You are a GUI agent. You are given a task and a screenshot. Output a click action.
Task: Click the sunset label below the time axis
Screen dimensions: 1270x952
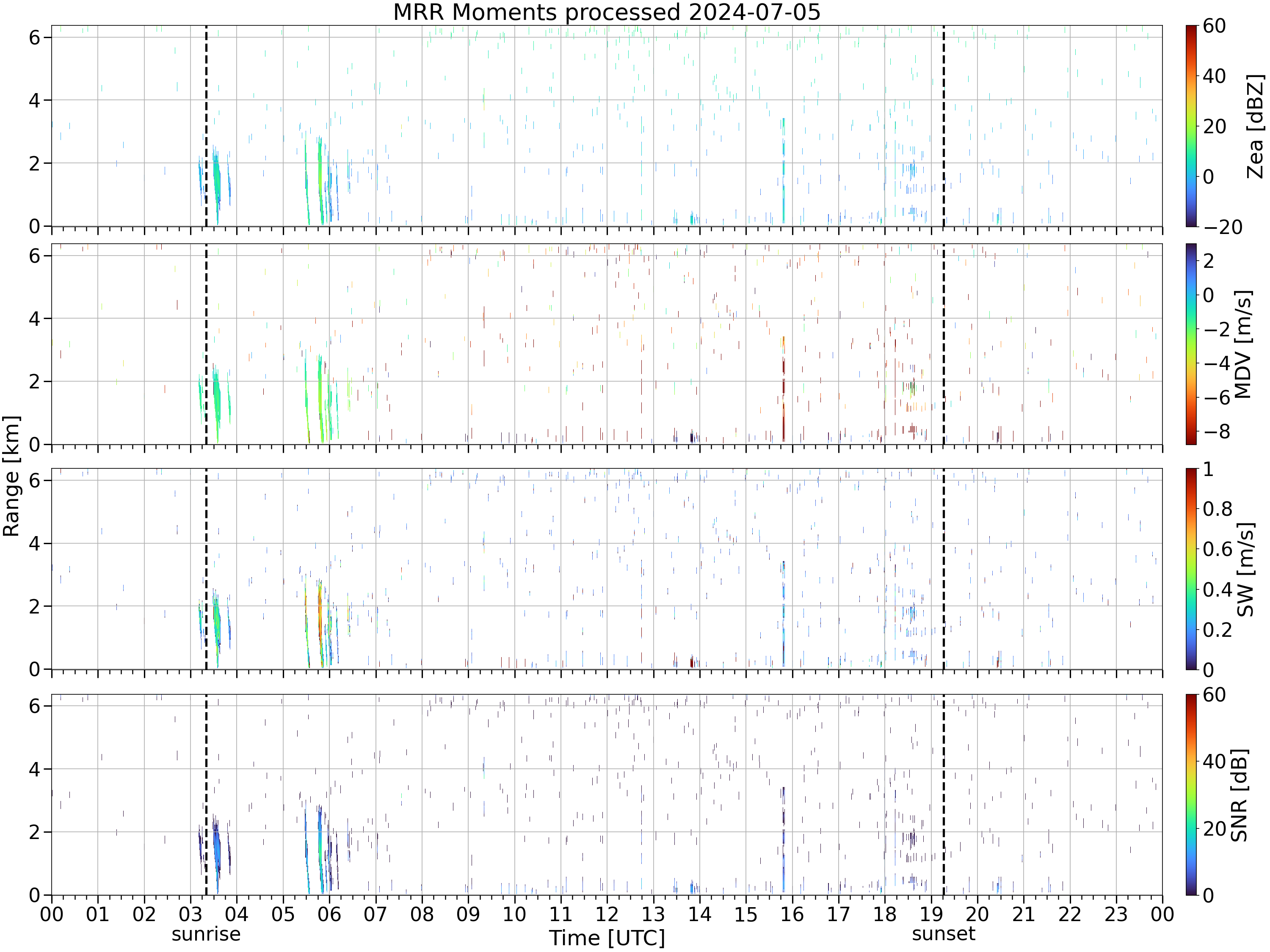943,934
